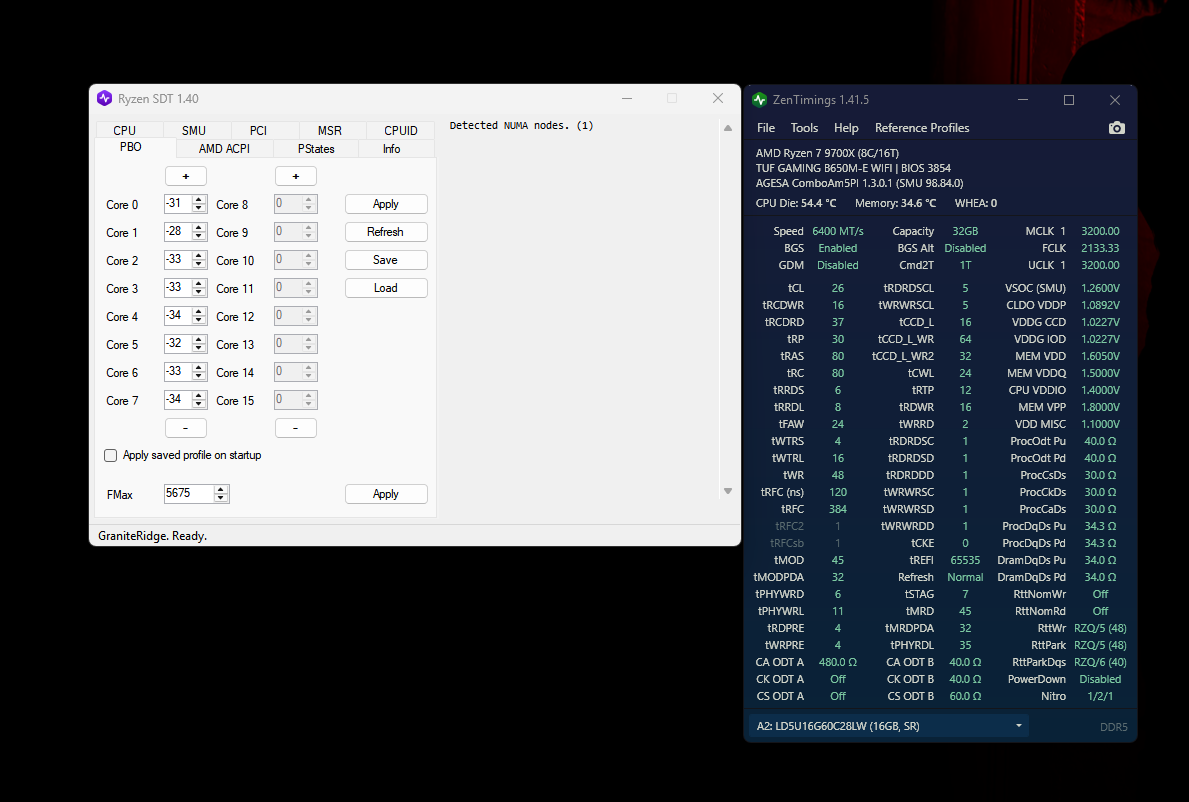Image resolution: width=1189 pixels, height=802 pixels.
Task: Click the Capacity 32GB value
Action: tap(965, 231)
